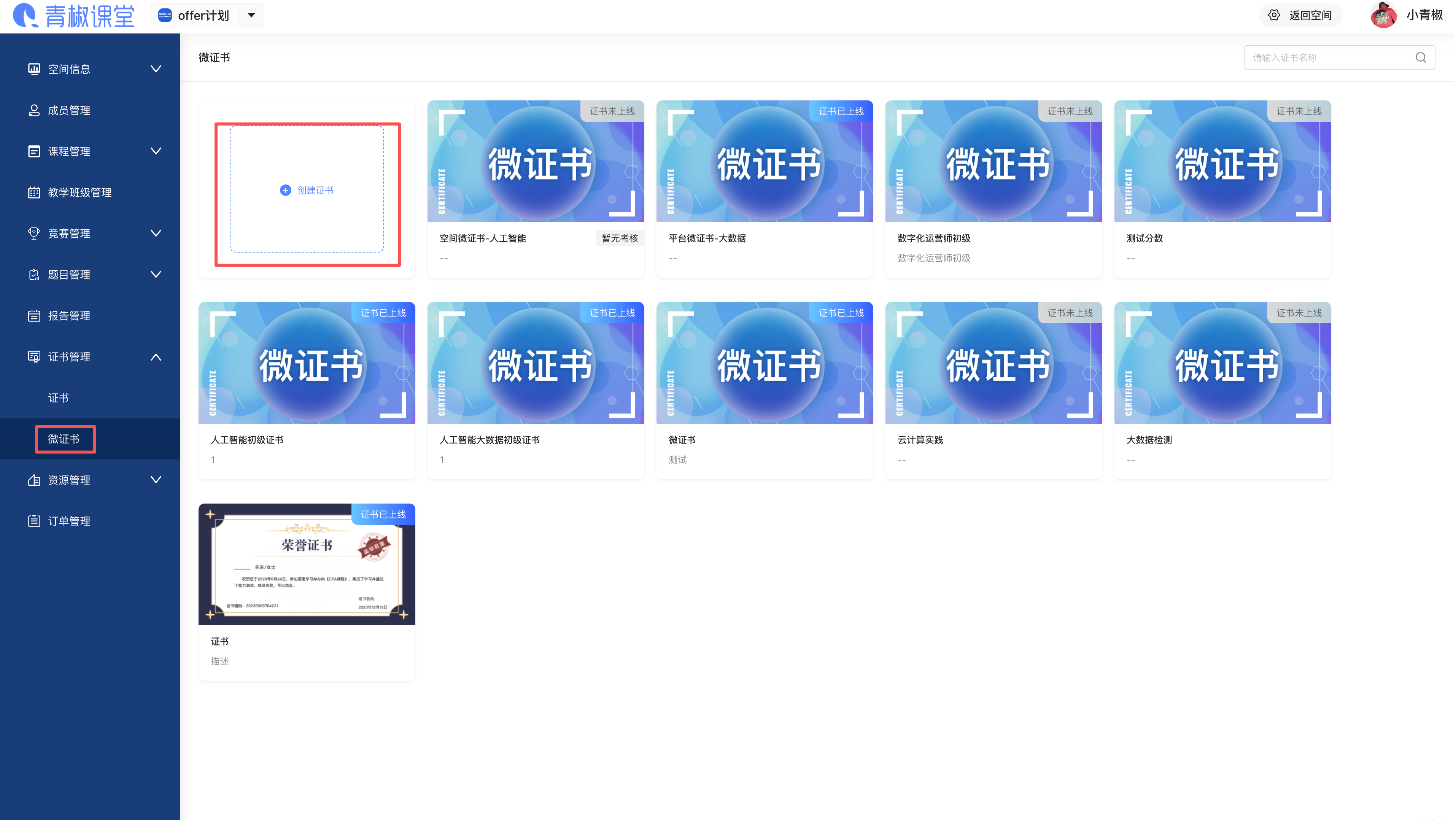Click the 订单管理 list icon
The image size is (1456, 820).
tap(34, 521)
